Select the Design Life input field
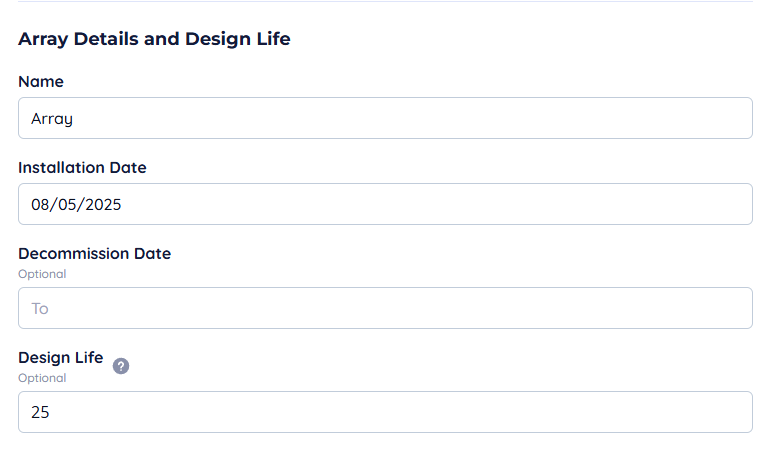 (385, 412)
